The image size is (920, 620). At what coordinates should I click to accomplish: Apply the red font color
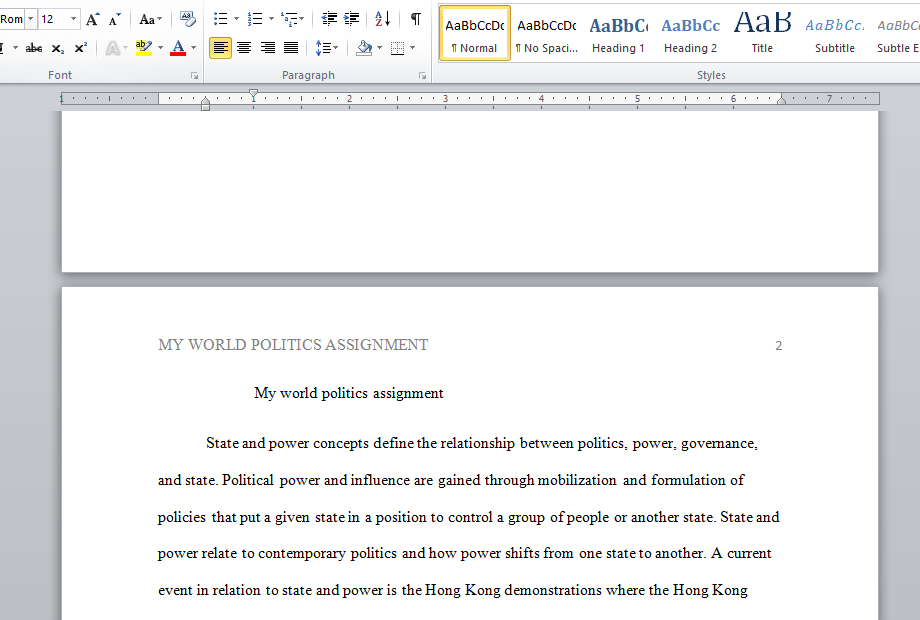tap(178, 48)
